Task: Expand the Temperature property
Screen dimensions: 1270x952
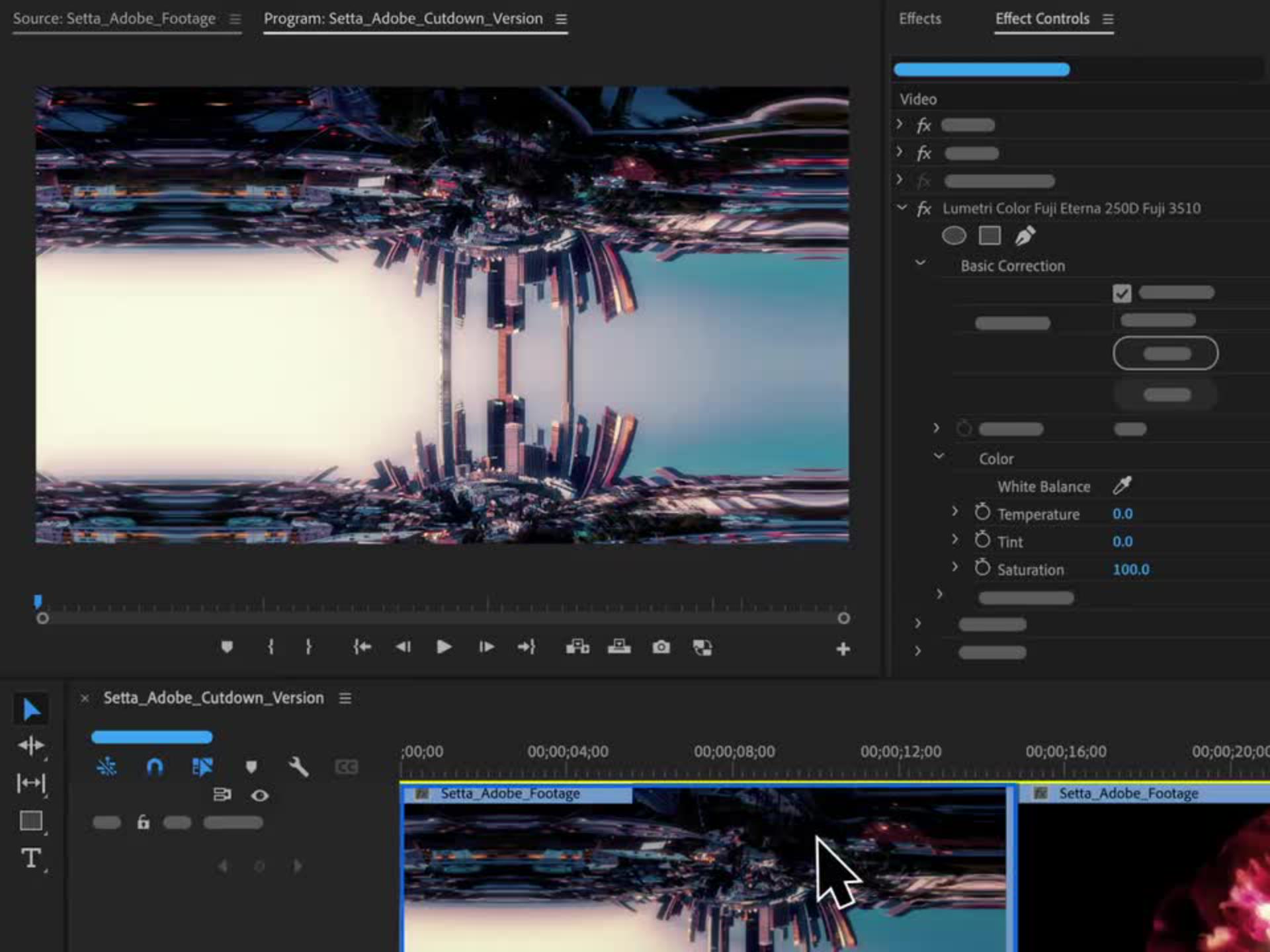Action: (x=954, y=512)
